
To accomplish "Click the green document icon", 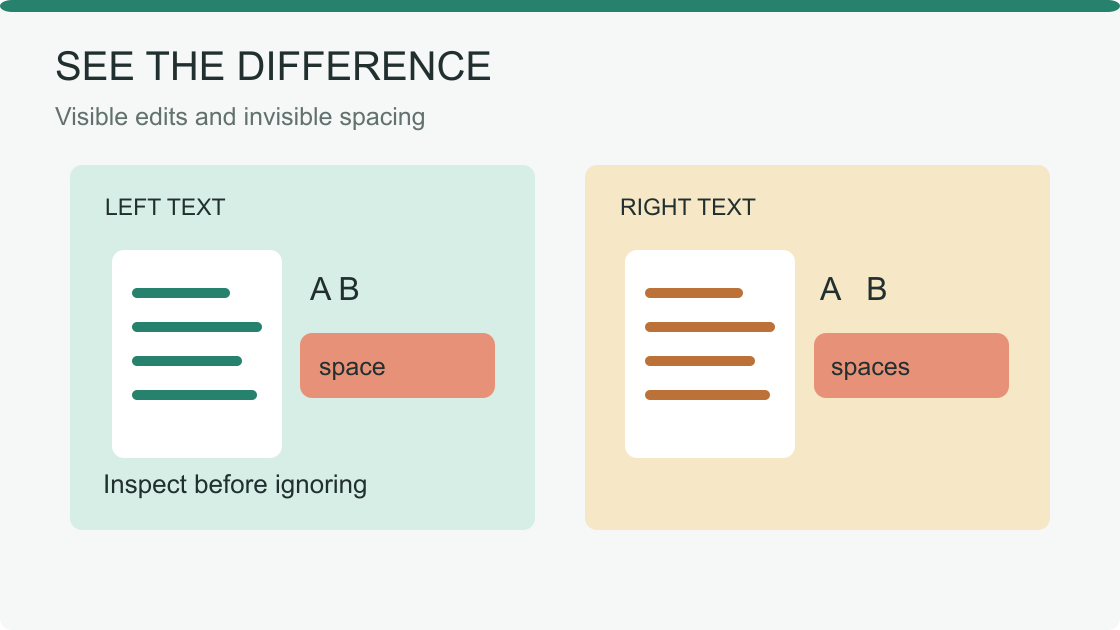I will (197, 354).
